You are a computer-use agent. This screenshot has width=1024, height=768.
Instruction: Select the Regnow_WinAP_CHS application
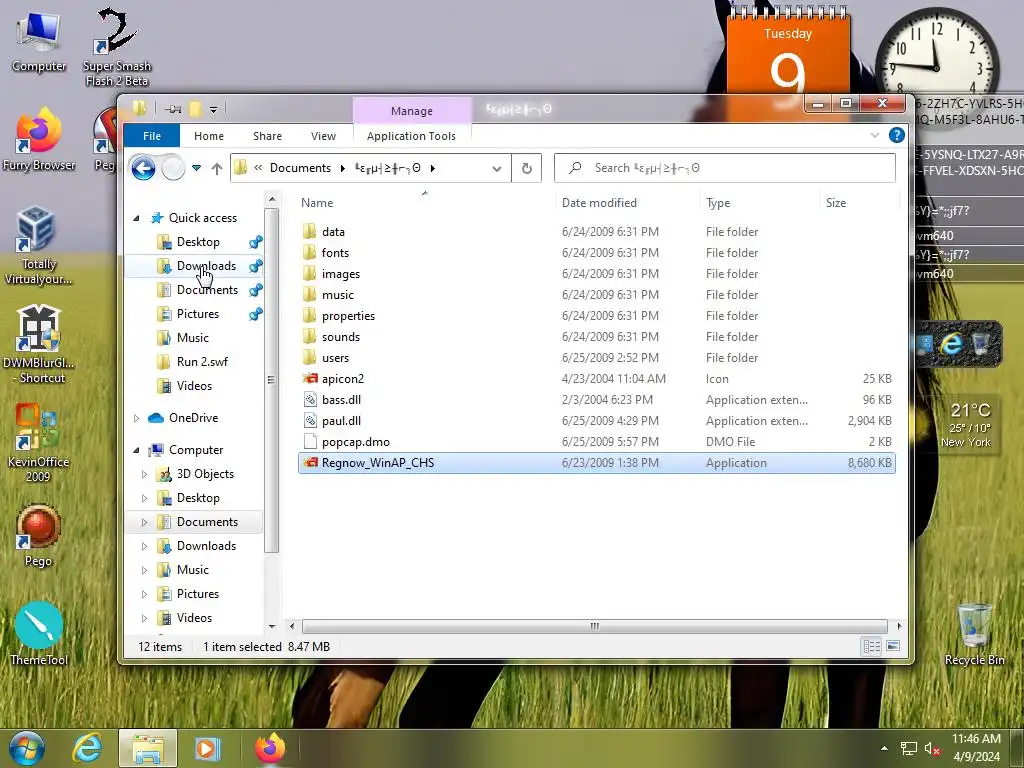pos(596,463)
